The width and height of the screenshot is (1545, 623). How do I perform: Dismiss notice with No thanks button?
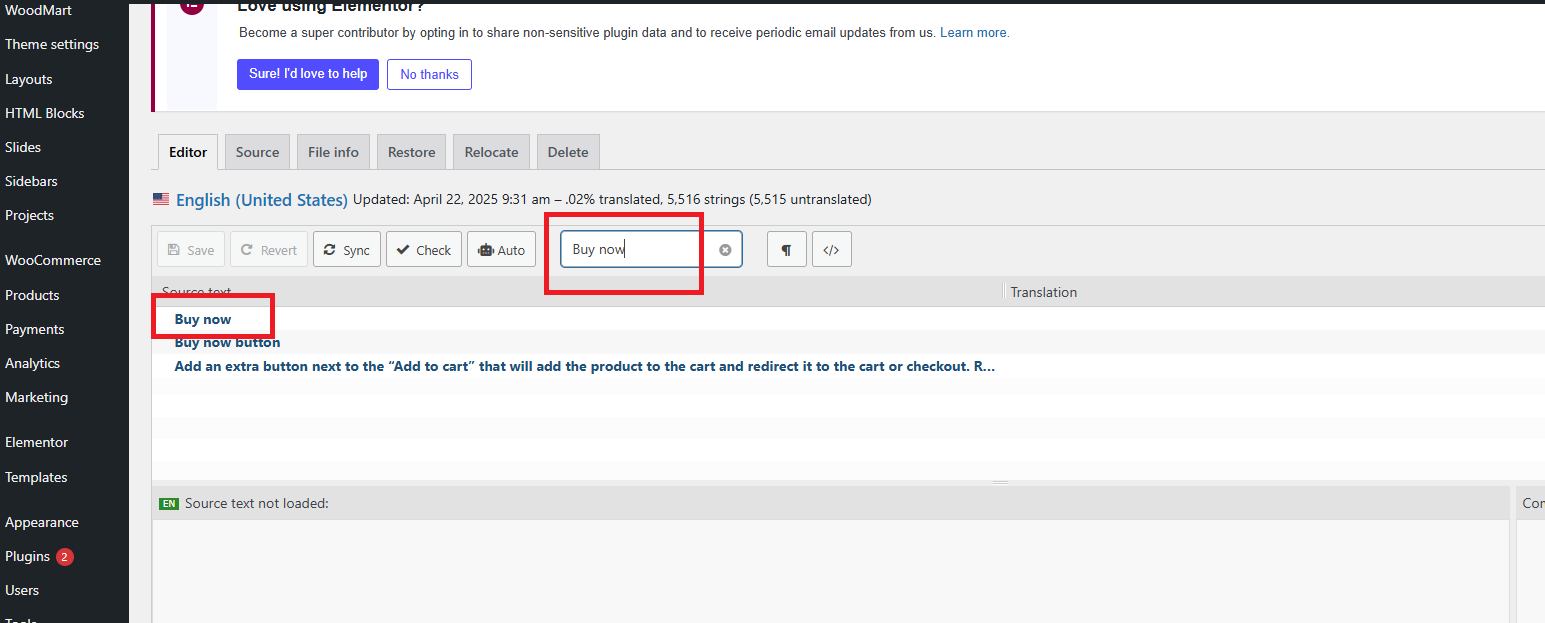[x=429, y=74]
